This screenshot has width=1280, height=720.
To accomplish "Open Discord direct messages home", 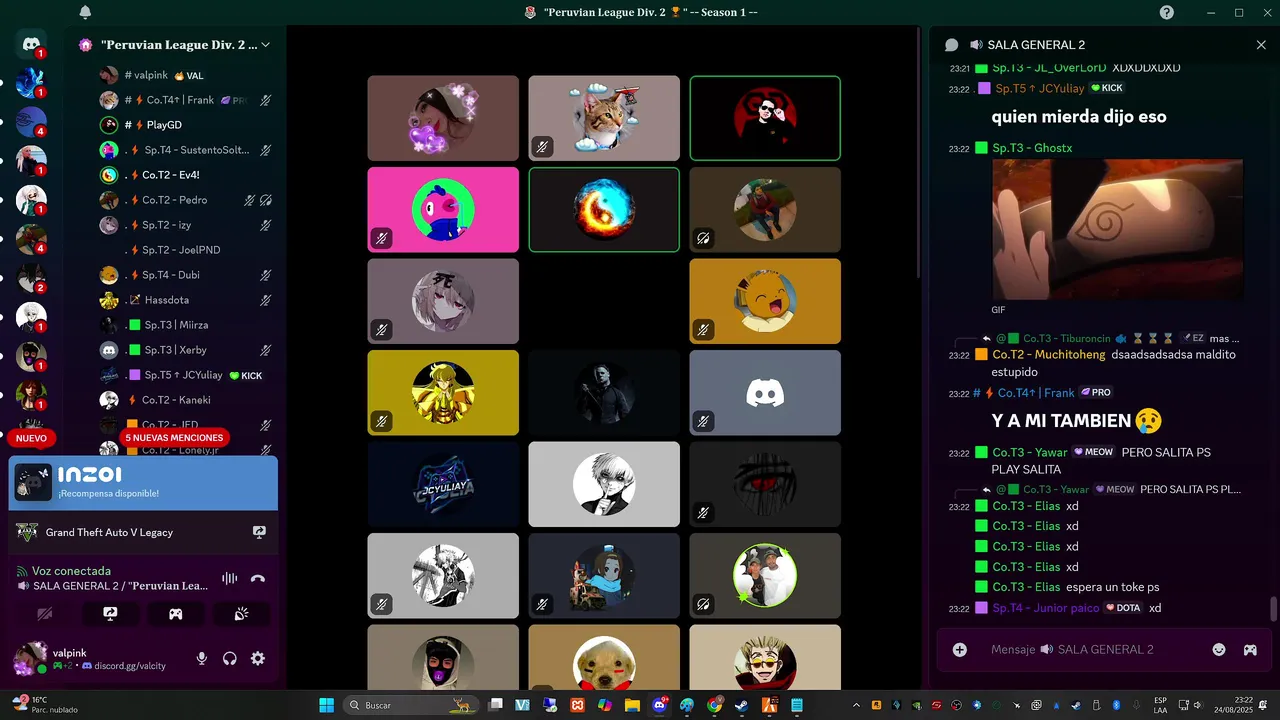I will tap(31, 44).
